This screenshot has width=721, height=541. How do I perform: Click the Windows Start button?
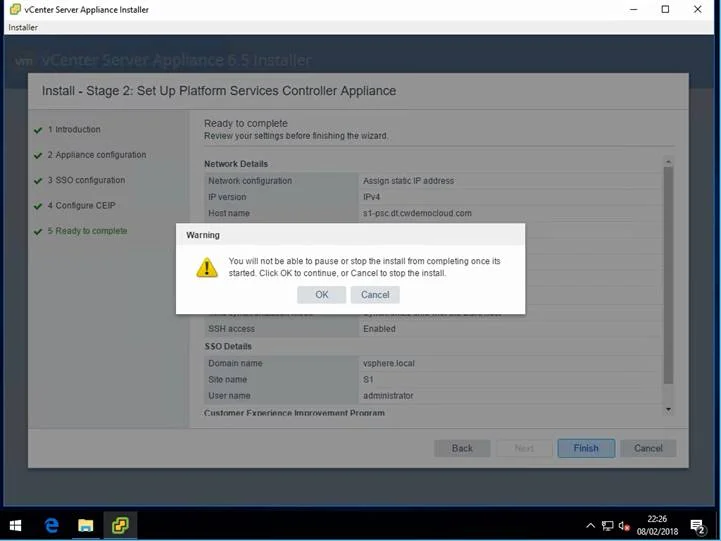[15, 525]
